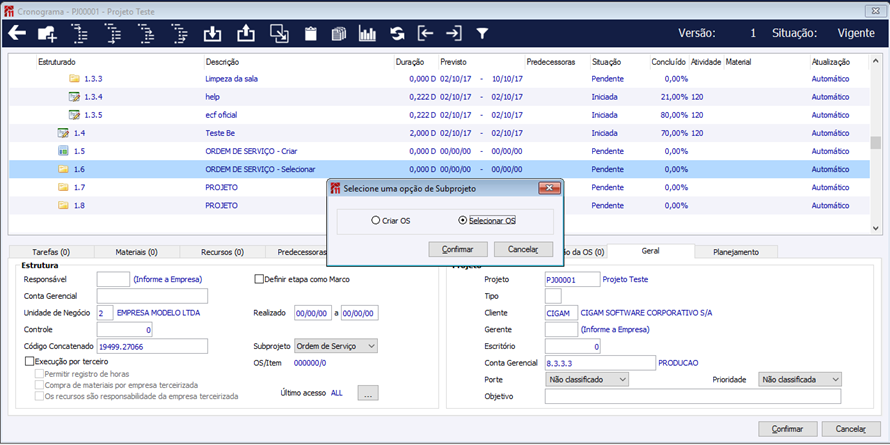The height and width of the screenshot is (445, 890).
Task: Tick Os recursos são responsabilidade checkbox
Action: [39, 396]
